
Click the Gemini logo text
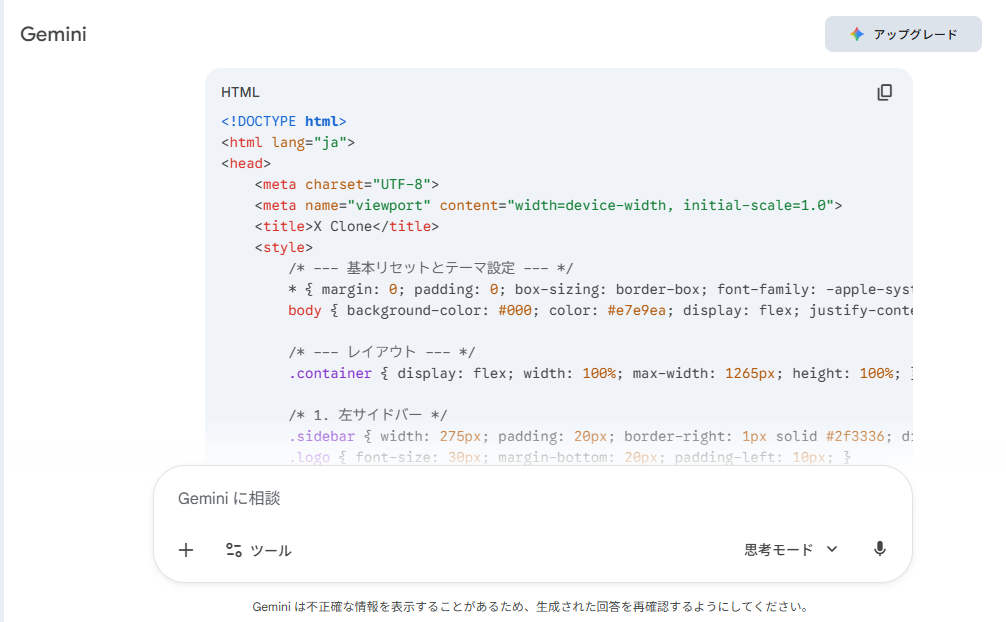(x=54, y=34)
